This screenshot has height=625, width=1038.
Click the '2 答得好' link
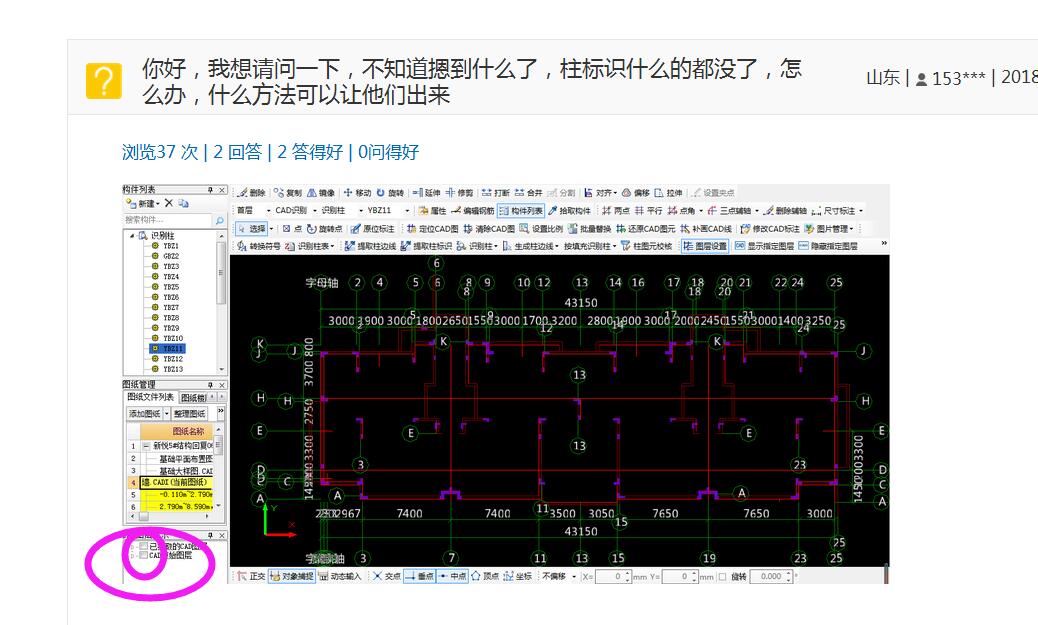[310, 152]
